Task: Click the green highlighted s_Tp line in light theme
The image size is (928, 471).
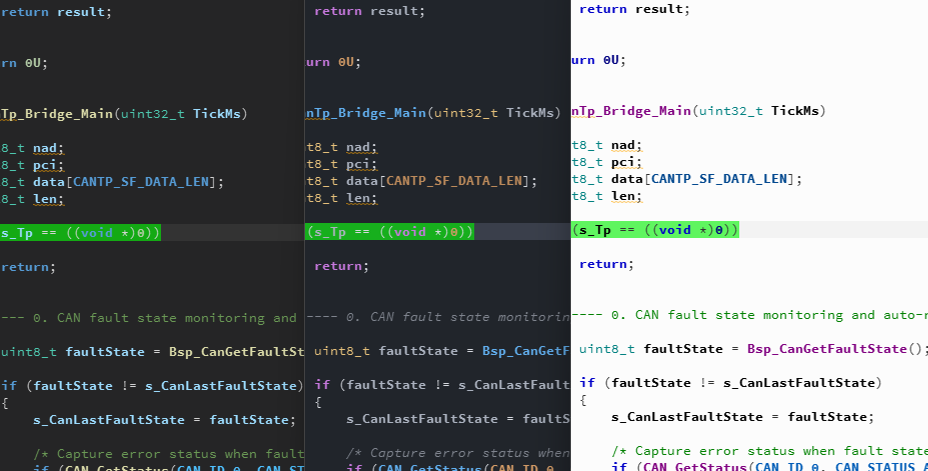Action: click(655, 230)
